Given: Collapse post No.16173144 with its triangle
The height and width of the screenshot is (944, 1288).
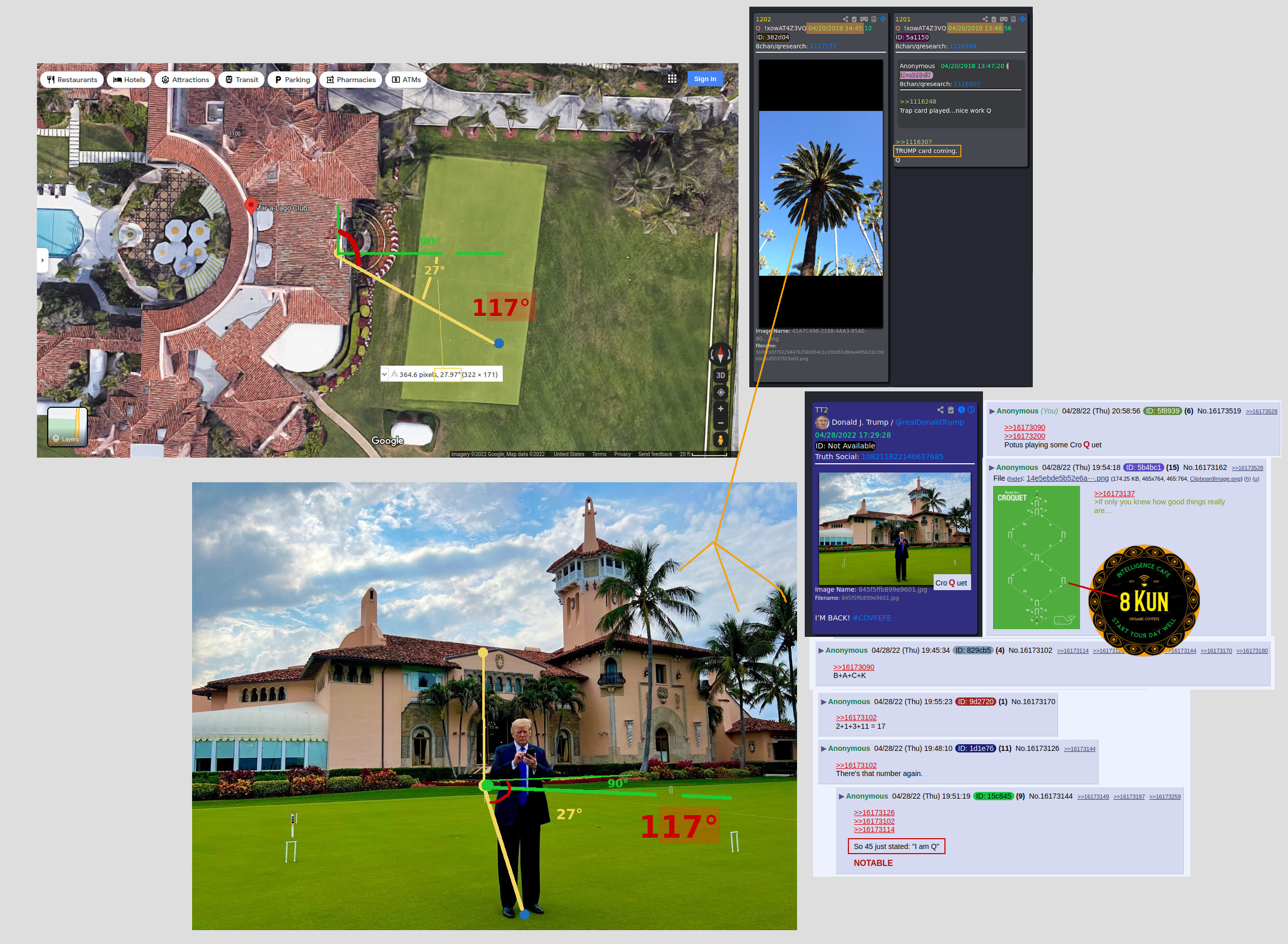Looking at the screenshot, I should (842, 796).
